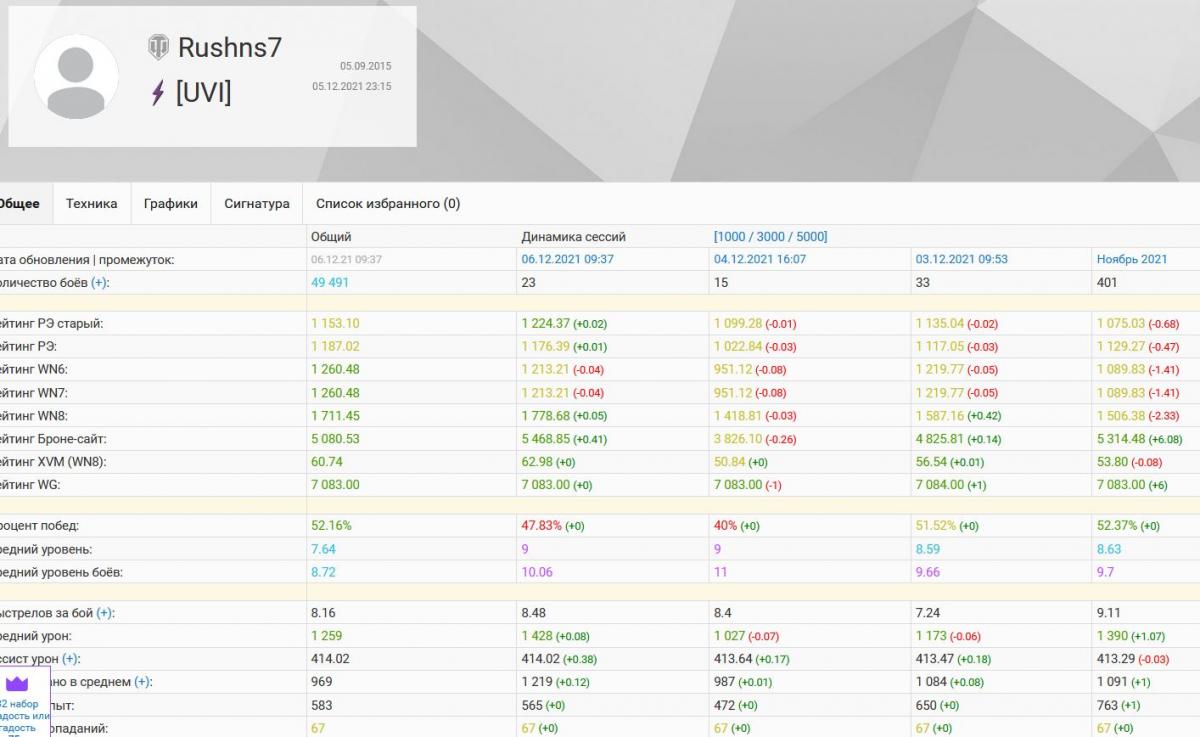This screenshot has height=737, width=1200.
Task: Click the Динамика сессий column header
Action: tap(573, 237)
